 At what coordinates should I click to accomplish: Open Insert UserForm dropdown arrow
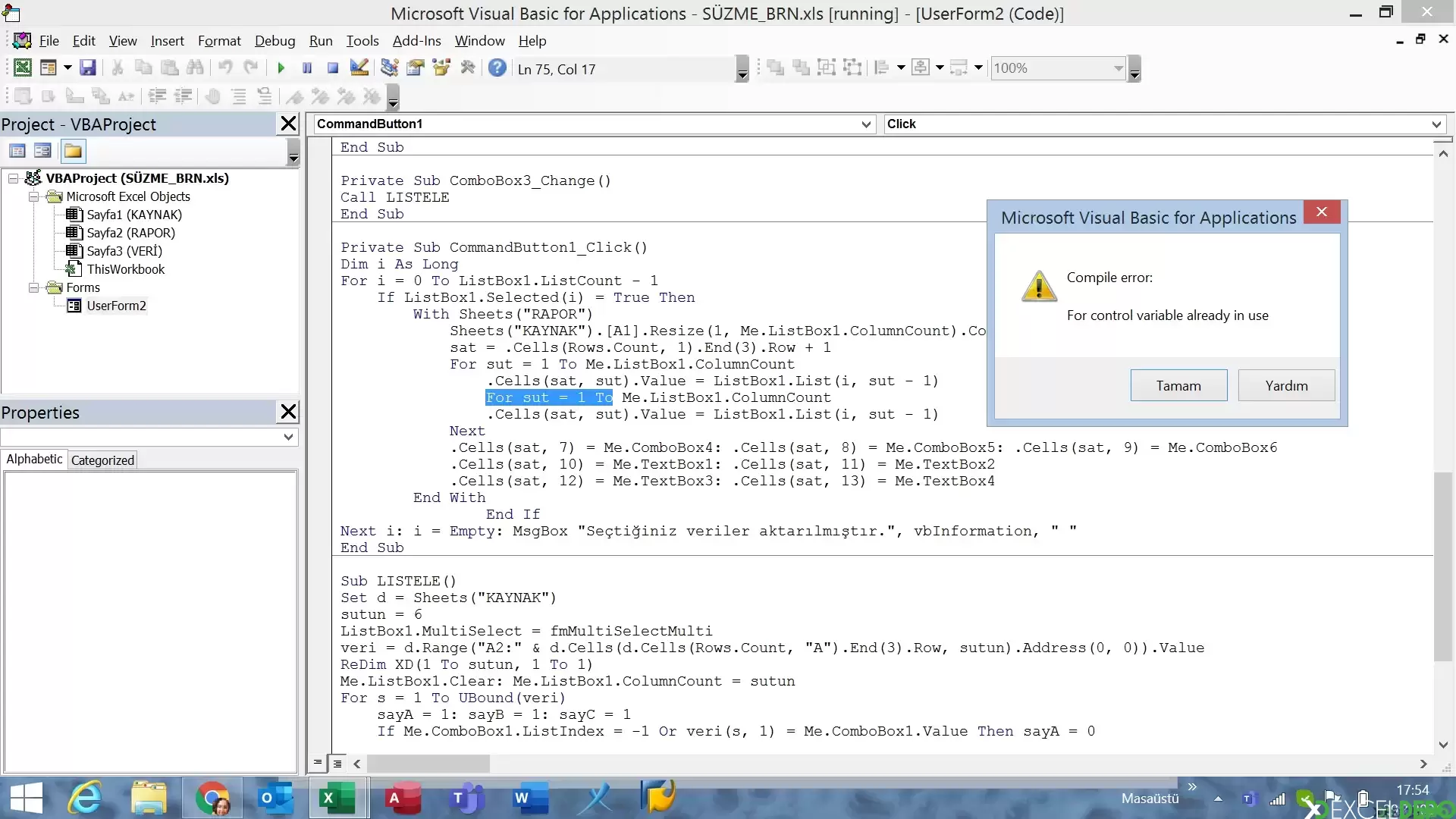click(67, 68)
